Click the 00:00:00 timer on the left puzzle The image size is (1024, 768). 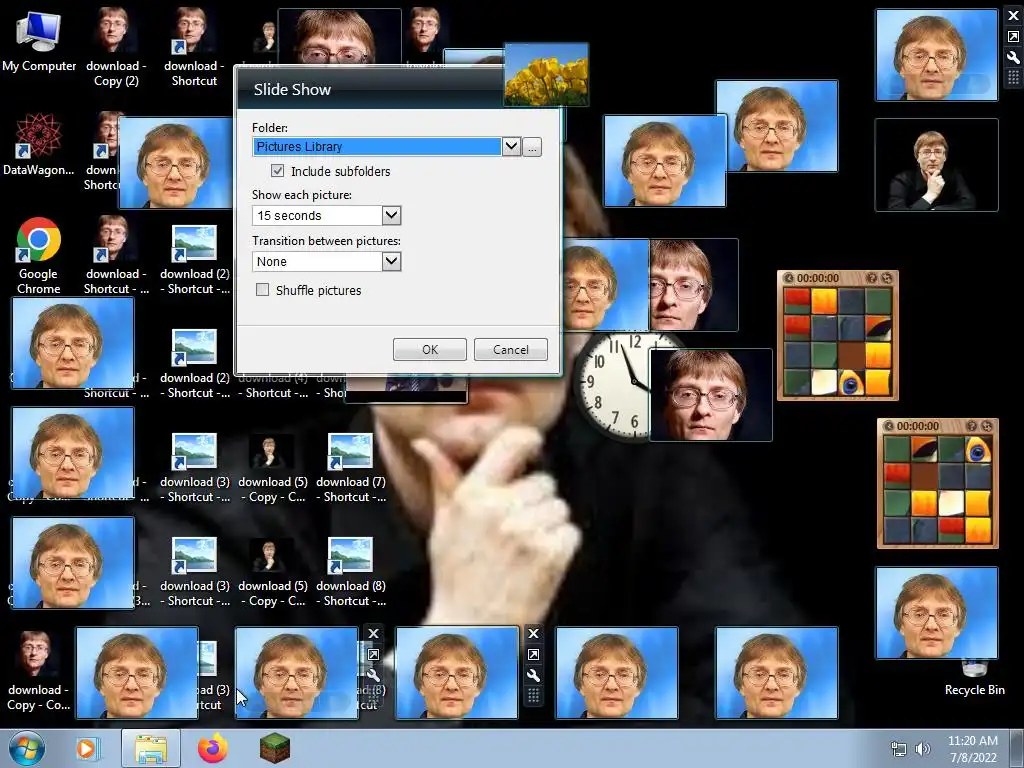click(x=818, y=278)
